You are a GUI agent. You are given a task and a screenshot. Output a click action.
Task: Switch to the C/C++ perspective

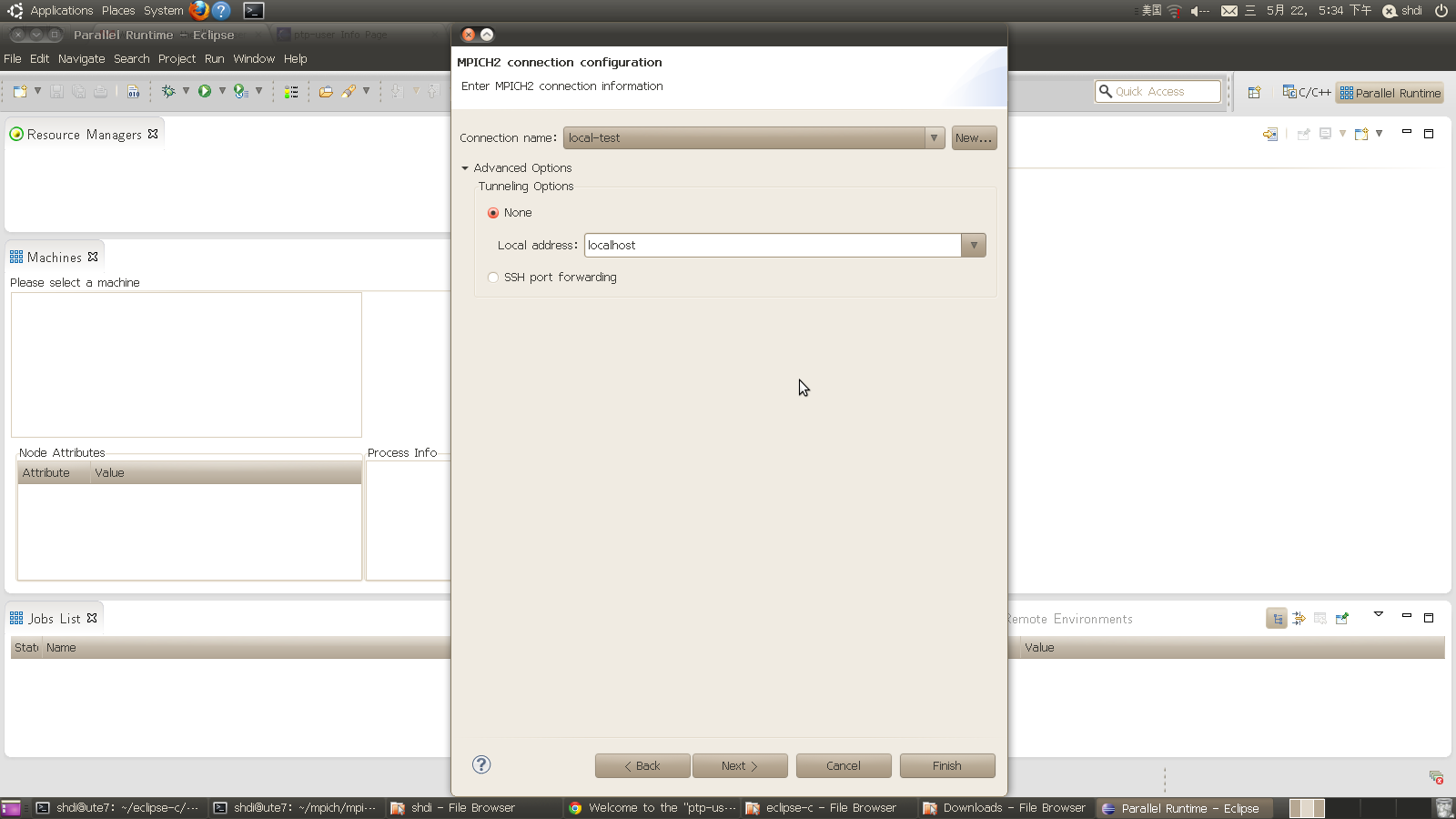tap(1306, 92)
